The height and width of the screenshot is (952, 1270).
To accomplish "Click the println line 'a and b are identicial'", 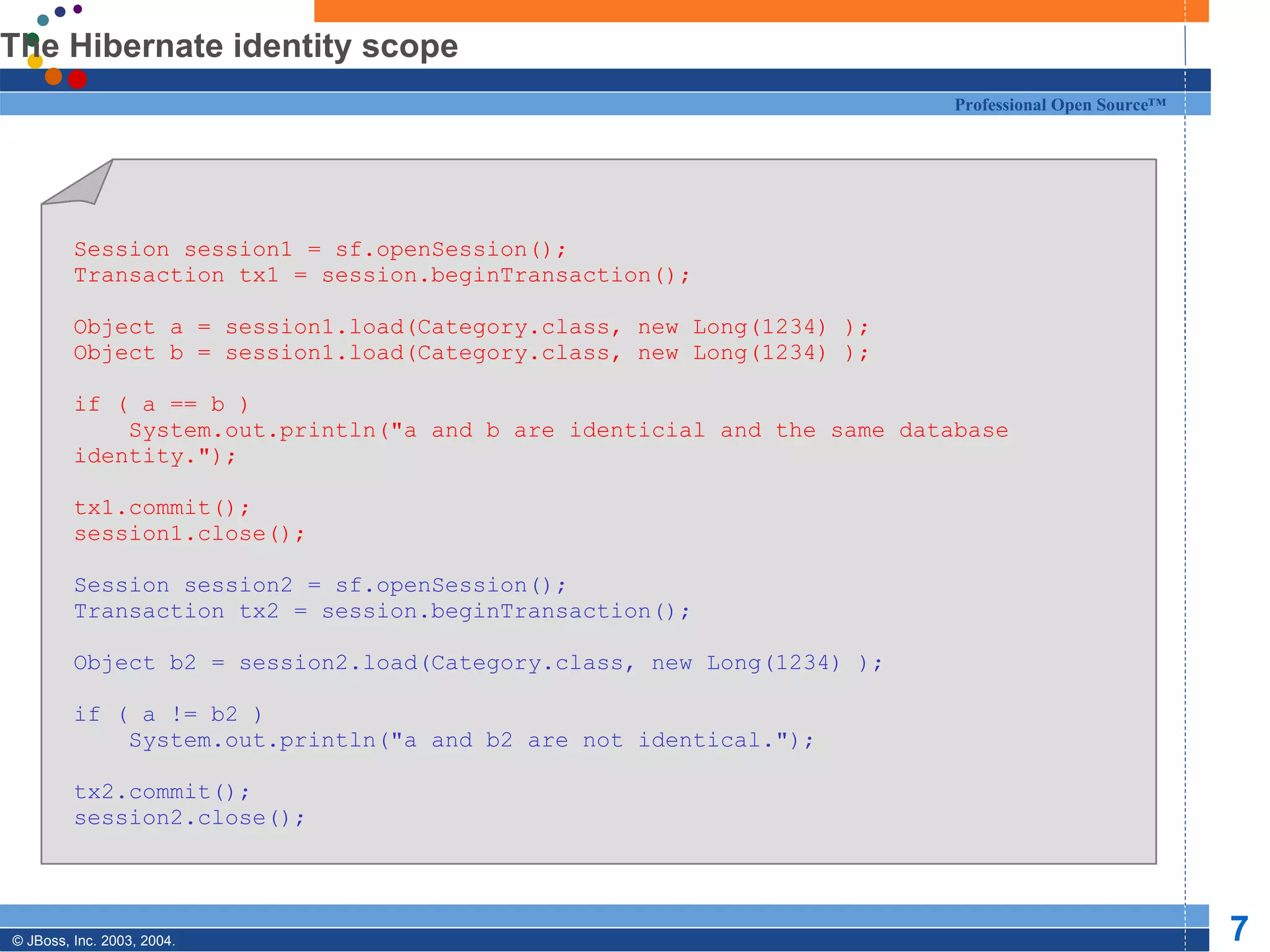I will [x=569, y=431].
